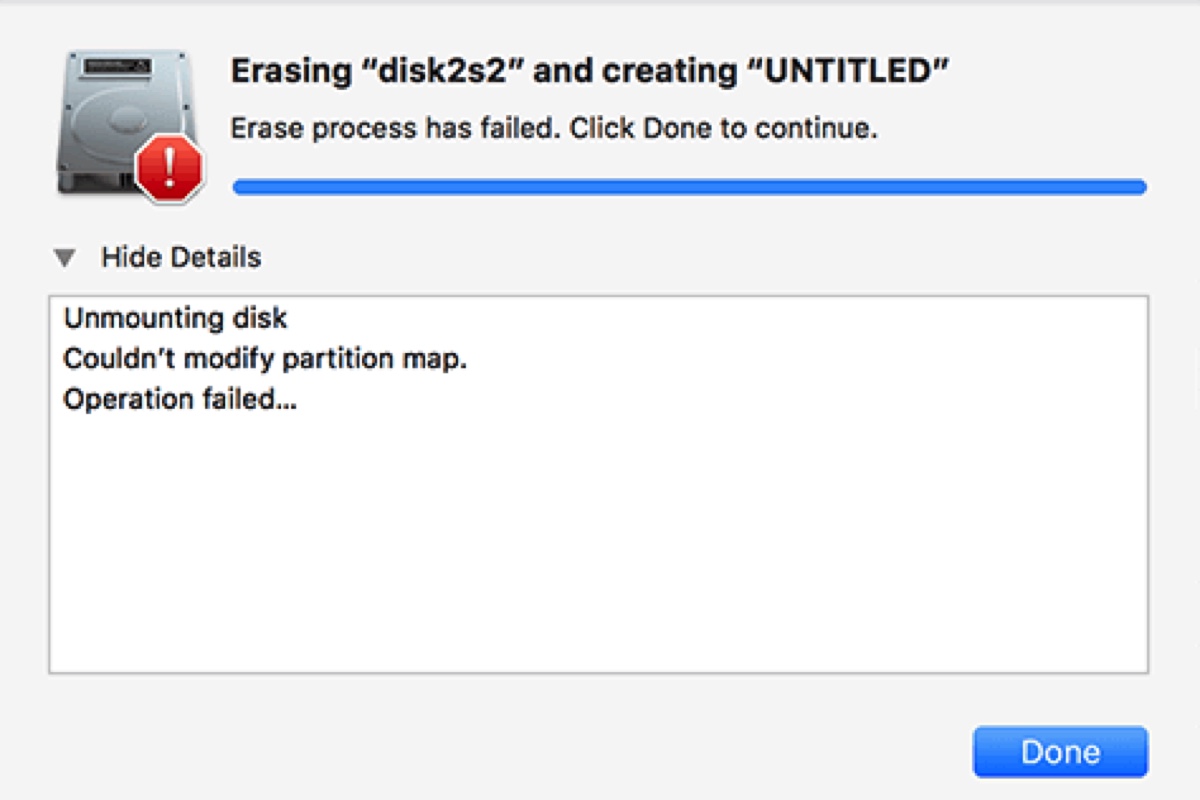Viewport: 1200px width, 800px height.
Task: Dismiss the erase failure dialog with Done
Action: point(1062,751)
